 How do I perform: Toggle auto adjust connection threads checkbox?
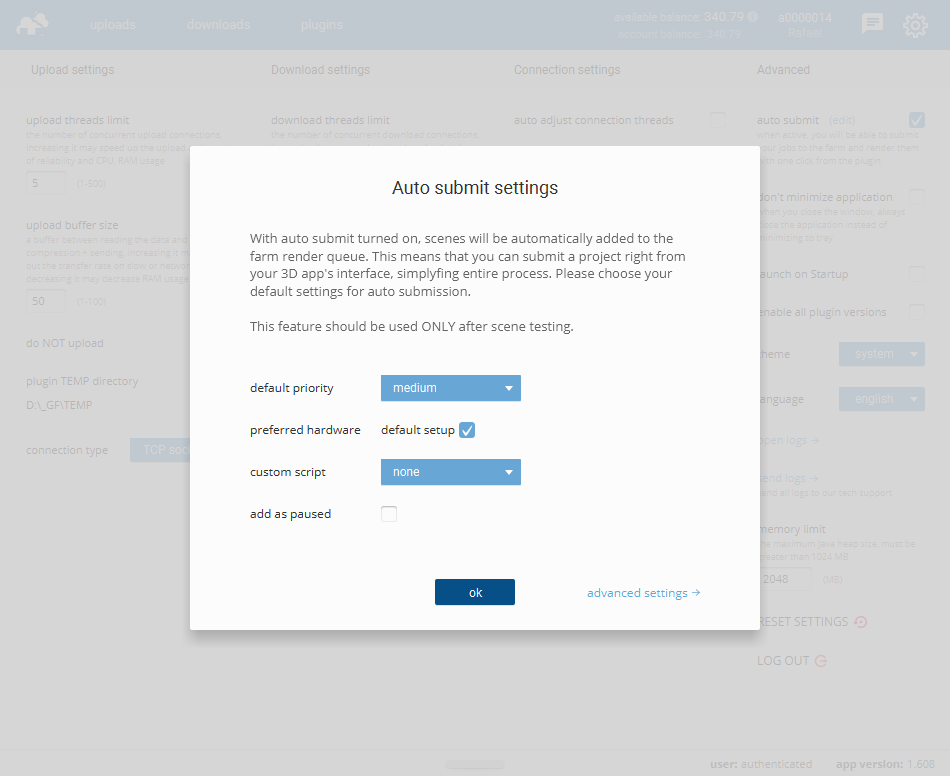[718, 120]
